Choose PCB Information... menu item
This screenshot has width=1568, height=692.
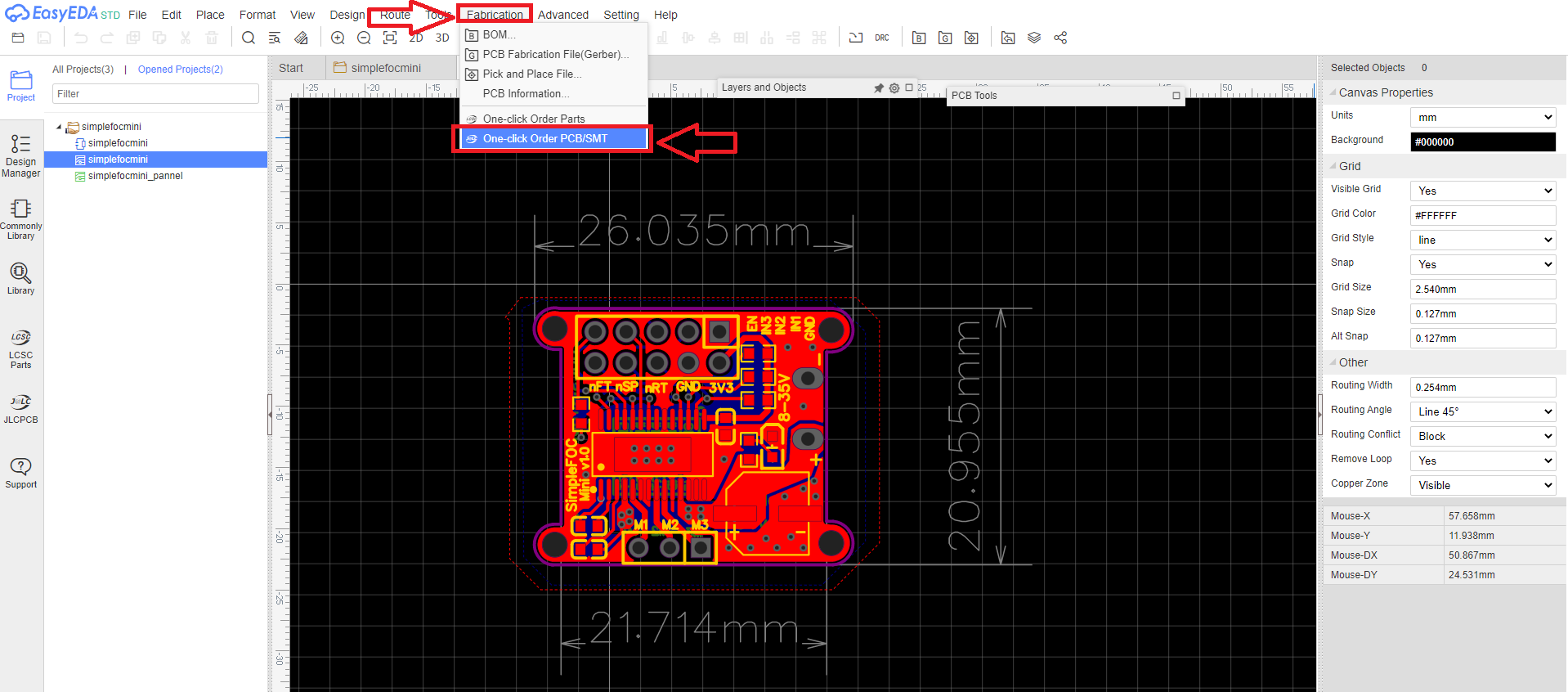[554, 93]
